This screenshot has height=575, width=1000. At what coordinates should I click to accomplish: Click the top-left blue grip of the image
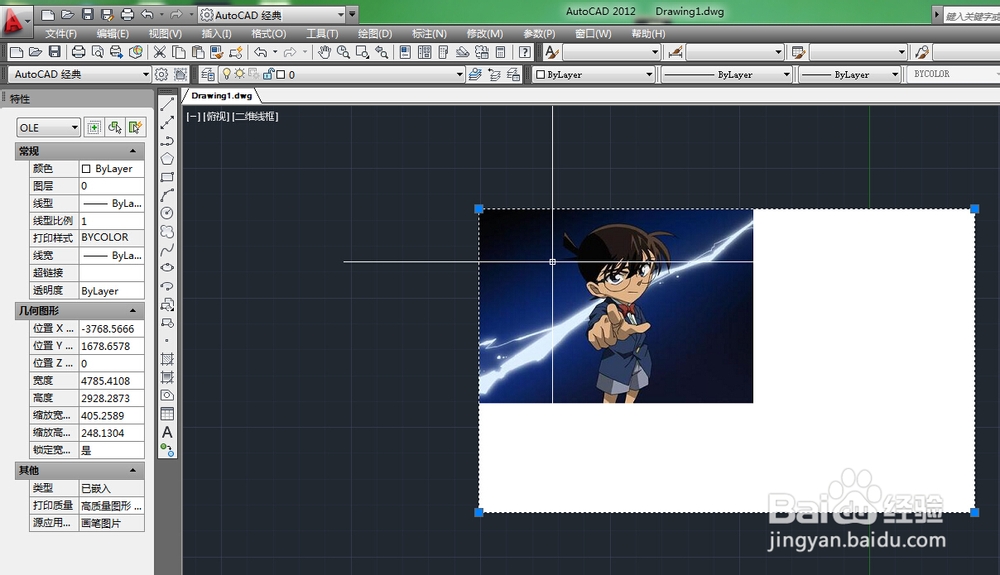pos(479,208)
